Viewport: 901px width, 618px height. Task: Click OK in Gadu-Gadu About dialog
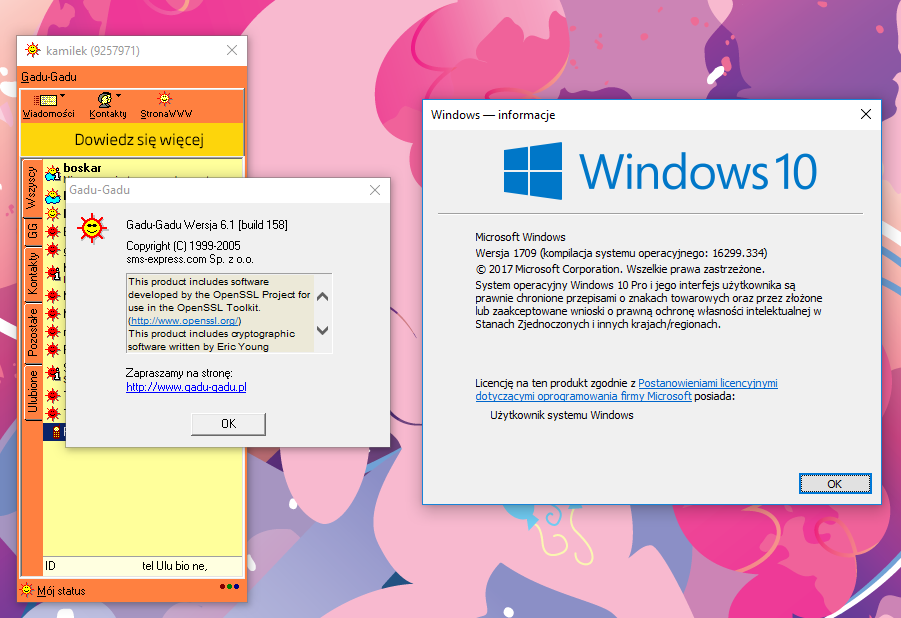tap(228, 424)
